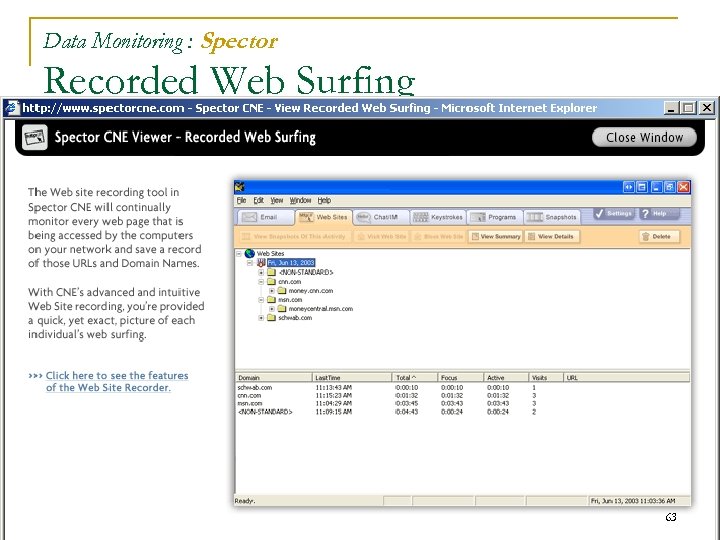
Task: Select the <NON-STANDARD> row in domain table
Action: [462, 411]
